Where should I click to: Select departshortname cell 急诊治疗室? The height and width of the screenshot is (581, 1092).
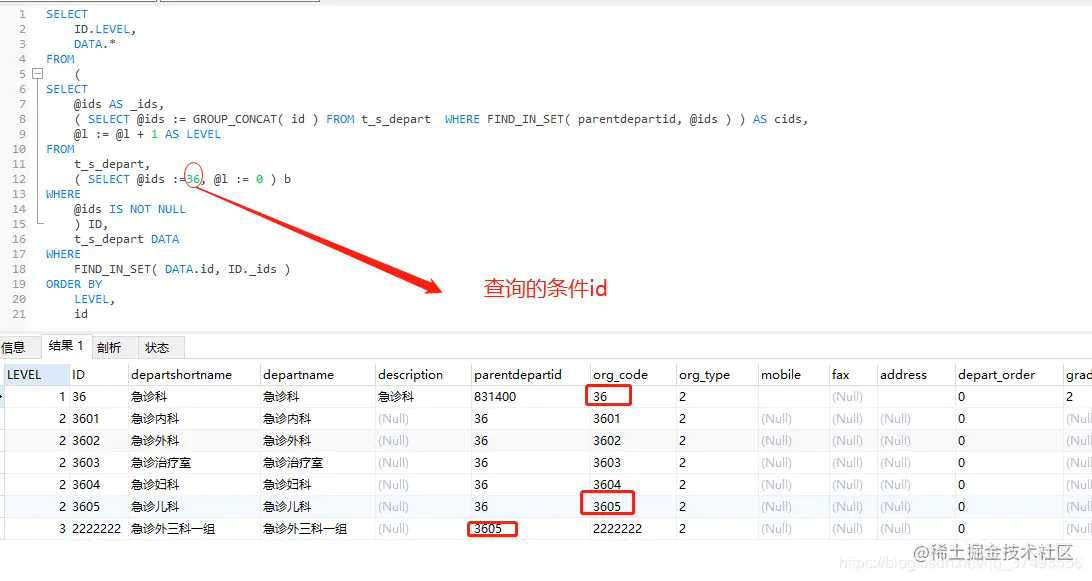(194, 463)
